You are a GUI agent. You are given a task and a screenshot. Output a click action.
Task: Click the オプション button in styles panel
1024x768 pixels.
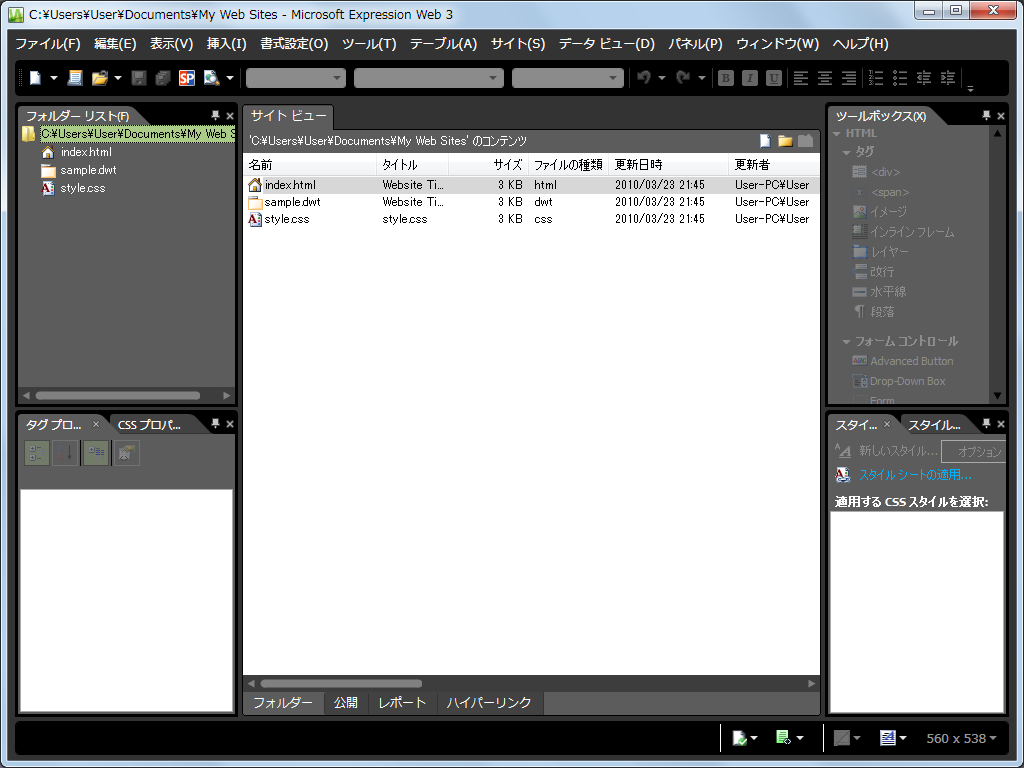(974, 451)
